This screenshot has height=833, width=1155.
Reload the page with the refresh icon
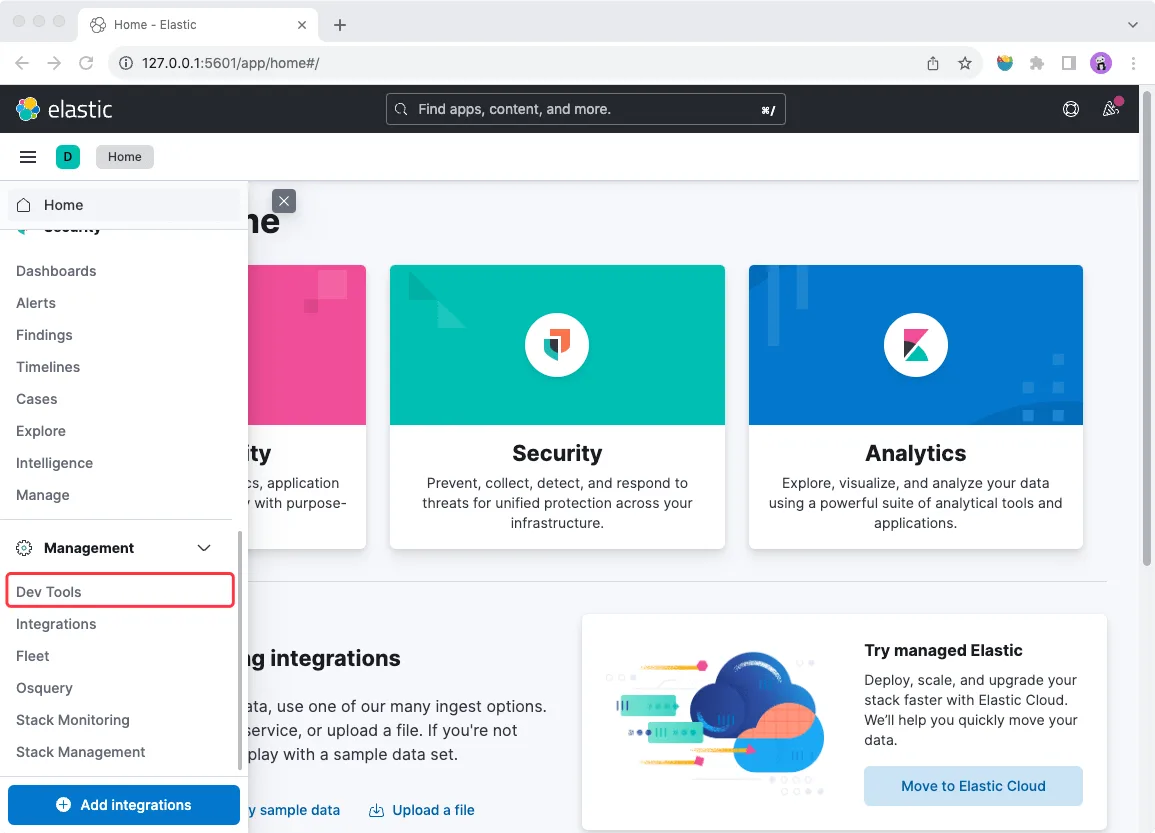pyautogui.click(x=86, y=62)
